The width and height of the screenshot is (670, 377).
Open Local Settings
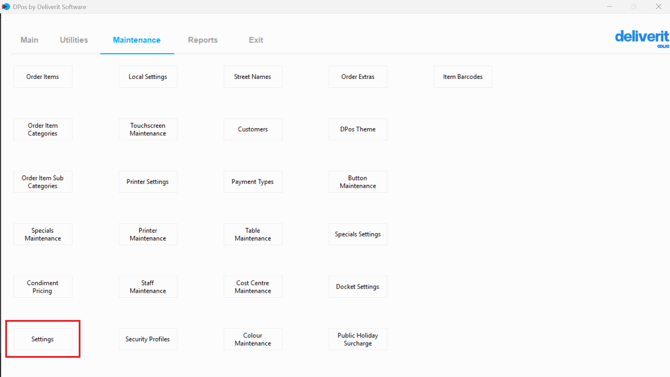148,77
